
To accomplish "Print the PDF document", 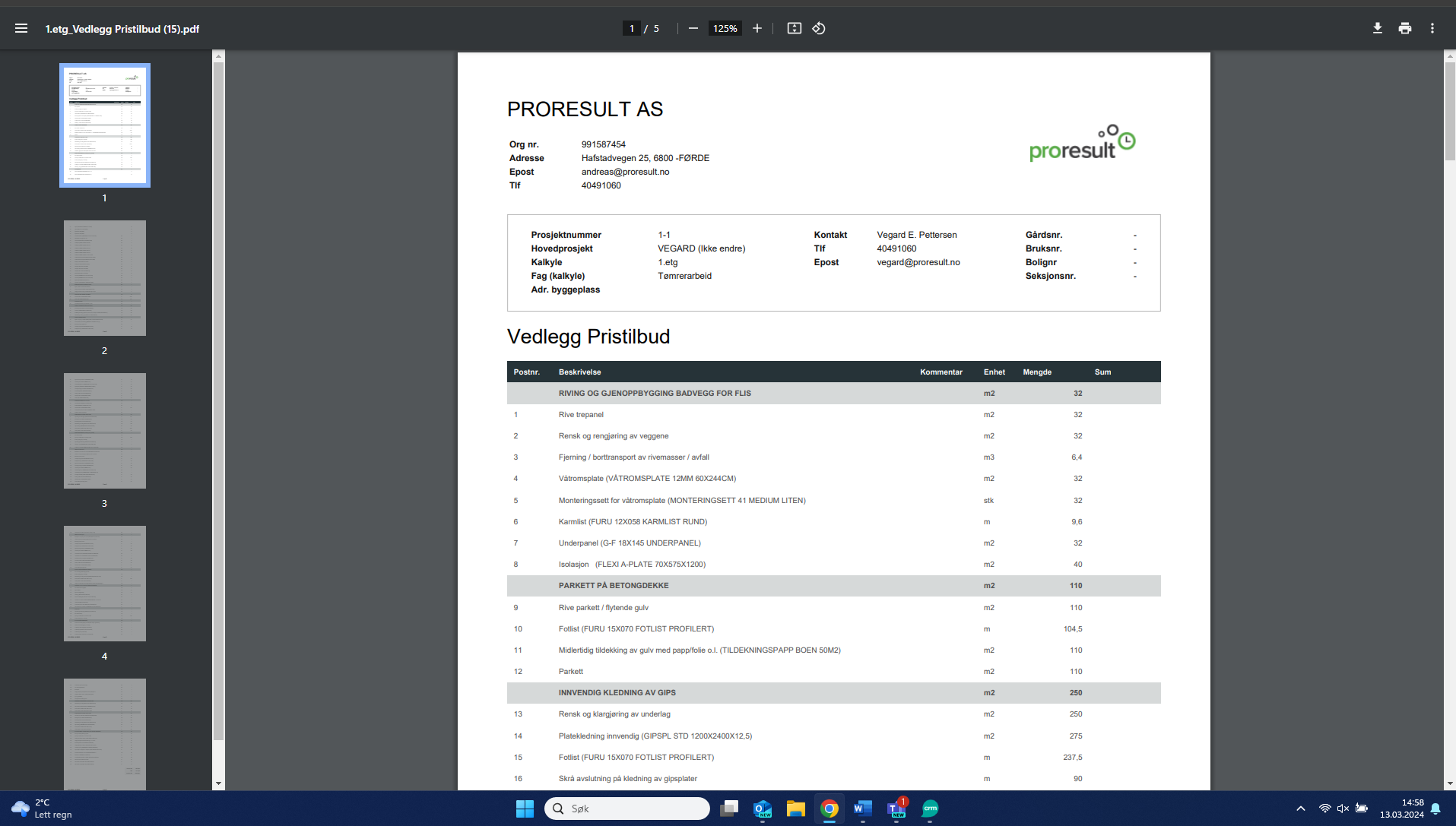I will tap(1405, 28).
